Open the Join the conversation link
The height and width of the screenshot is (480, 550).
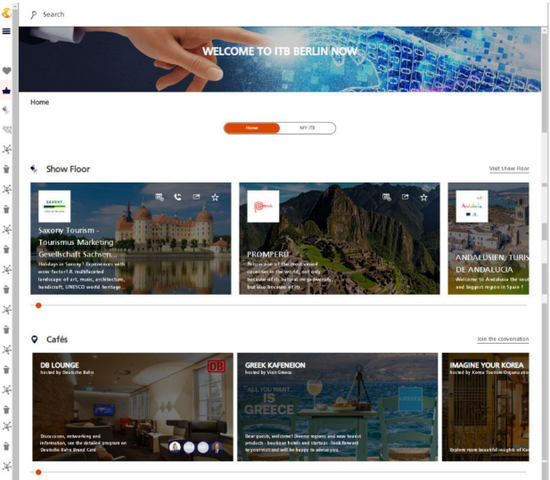pos(503,339)
